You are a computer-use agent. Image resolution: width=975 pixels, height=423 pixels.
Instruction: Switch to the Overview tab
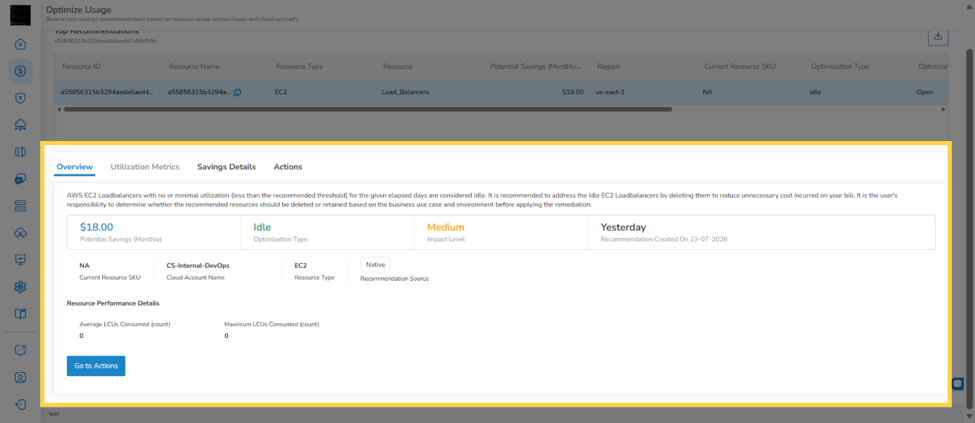point(75,167)
